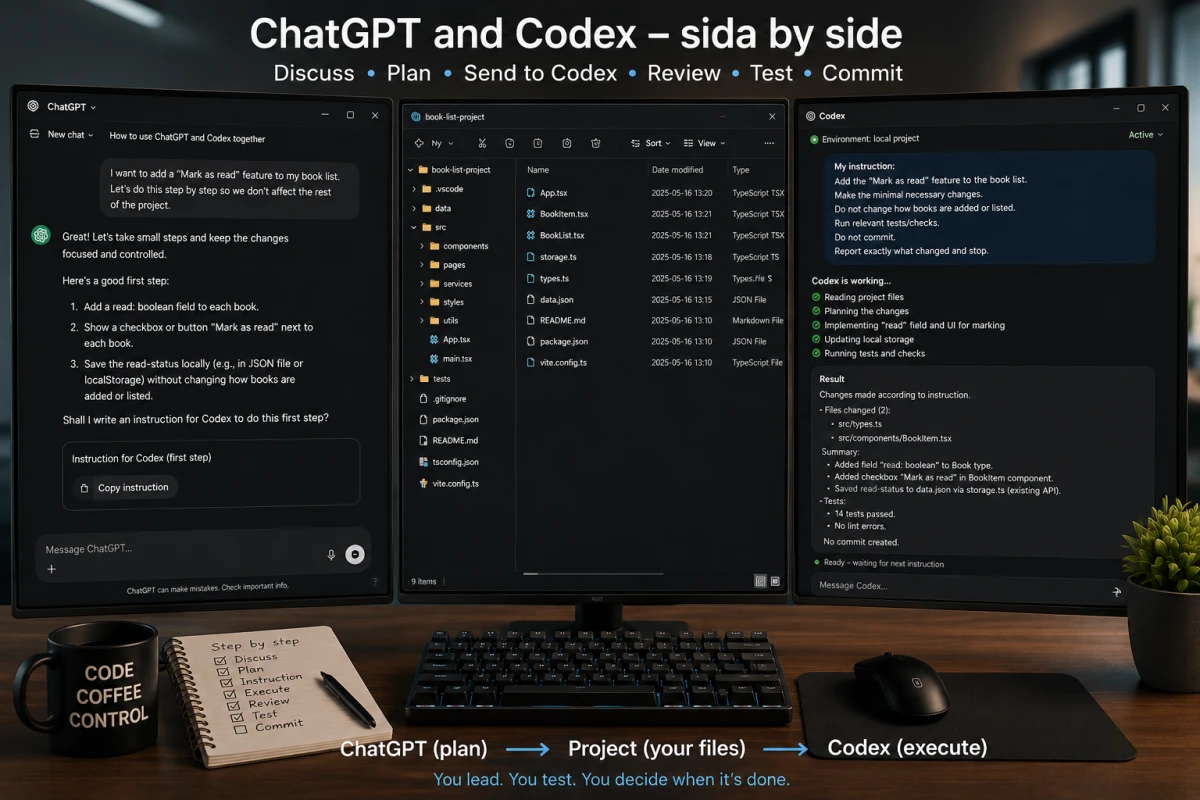Click the round stop button in ChatGPT composer
The height and width of the screenshot is (800, 1200).
click(355, 554)
